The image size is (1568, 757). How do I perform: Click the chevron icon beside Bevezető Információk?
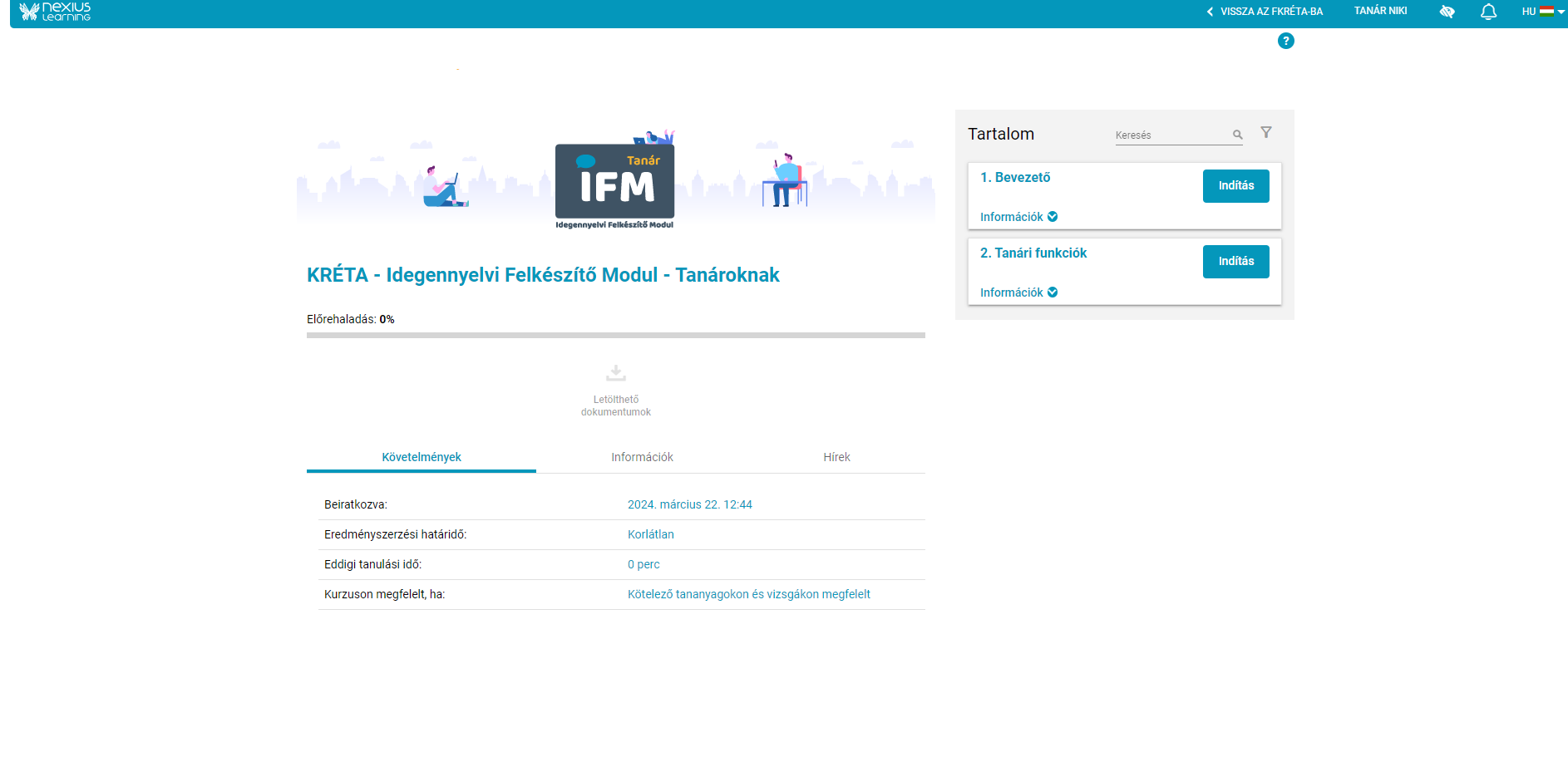point(1053,217)
